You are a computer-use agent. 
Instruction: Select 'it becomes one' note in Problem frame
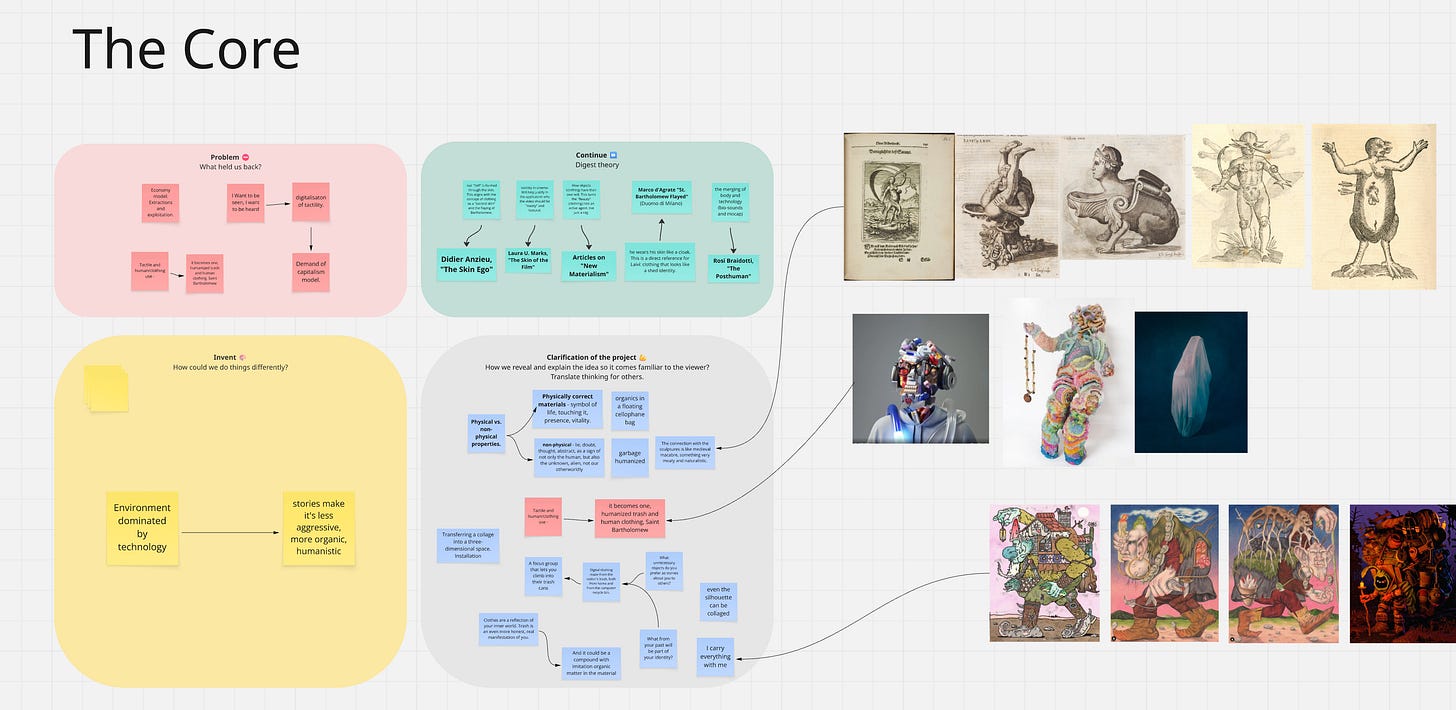(205, 274)
